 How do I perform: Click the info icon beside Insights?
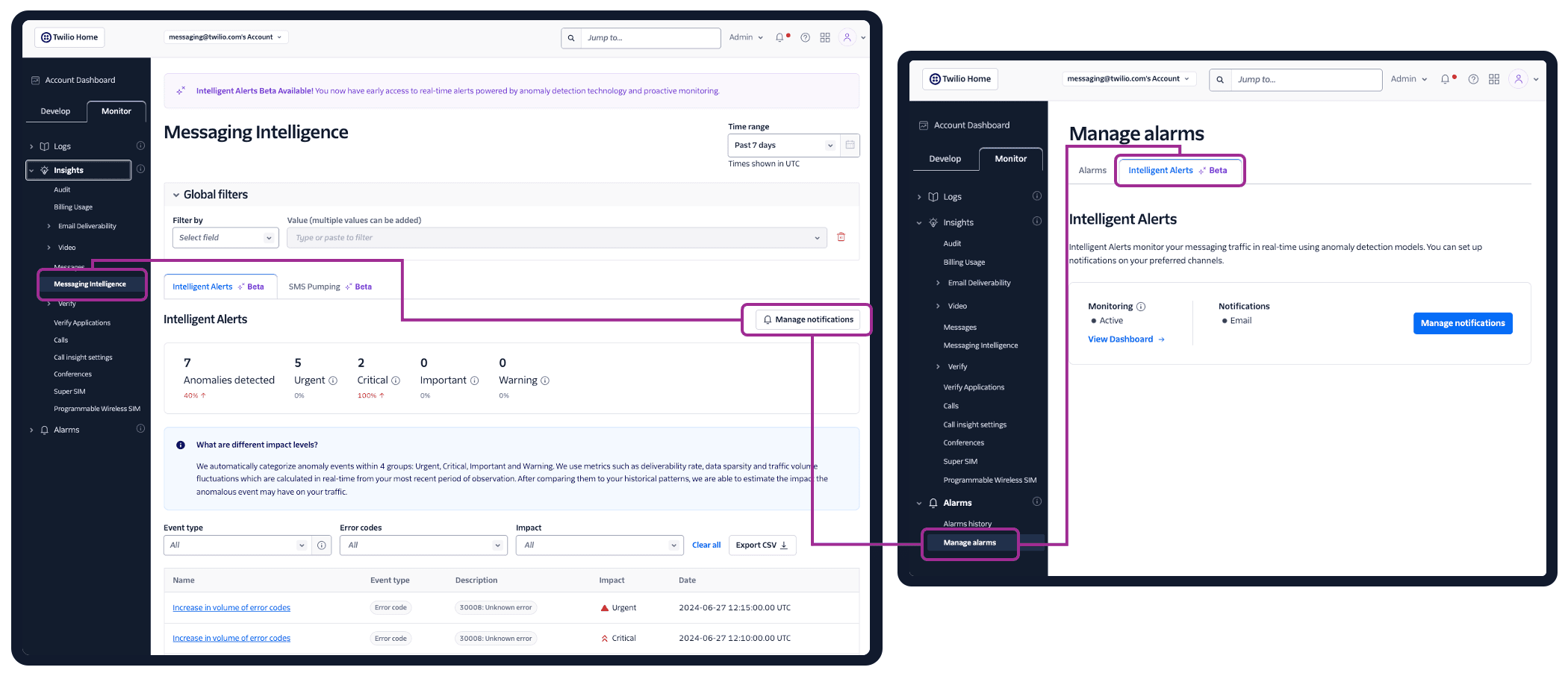pyautogui.click(x=140, y=169)
